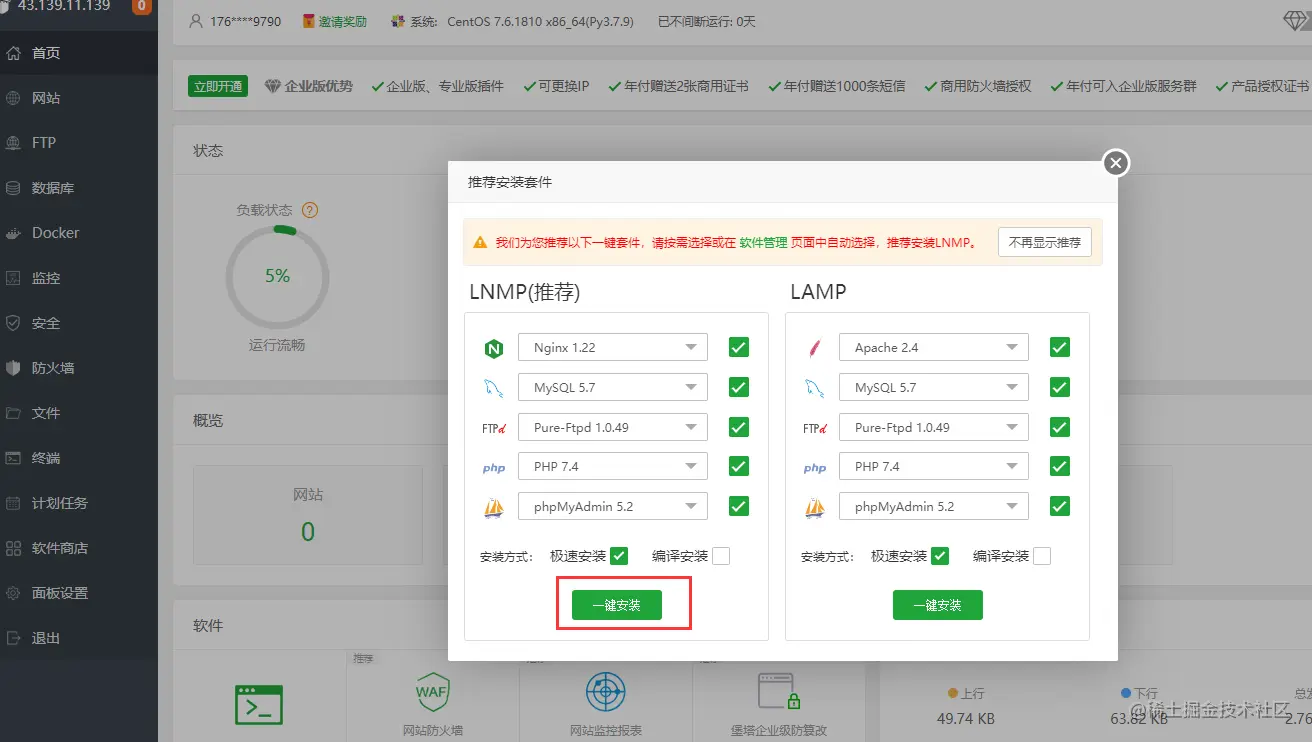
Task: Click the 文件 folder icon in sidebar
Action: click(x=13, y=413)
